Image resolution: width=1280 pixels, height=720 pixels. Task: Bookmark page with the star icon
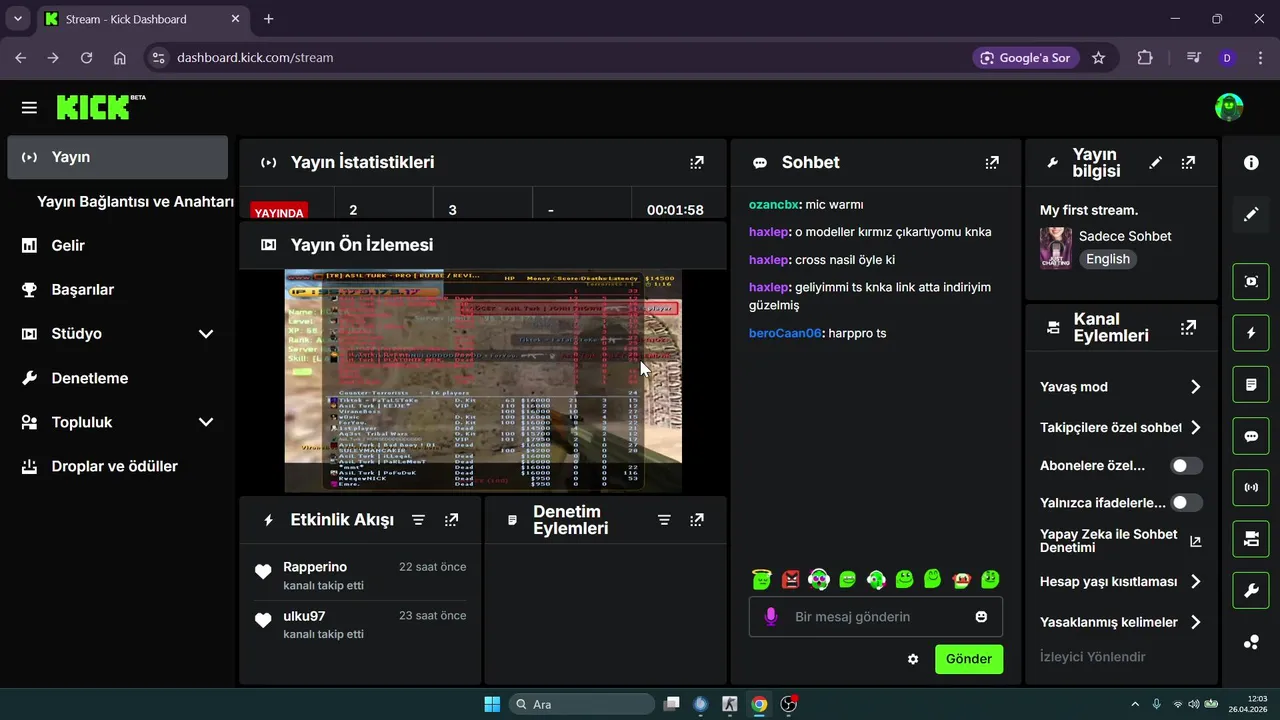[1098, 58]
